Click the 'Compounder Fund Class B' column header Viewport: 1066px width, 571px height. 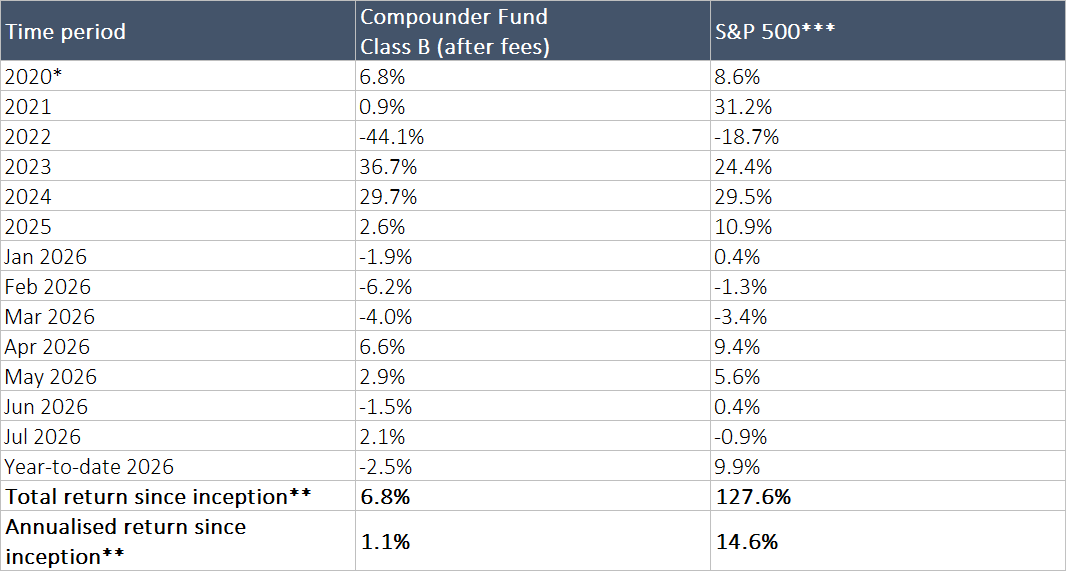[x=533, y=31]
